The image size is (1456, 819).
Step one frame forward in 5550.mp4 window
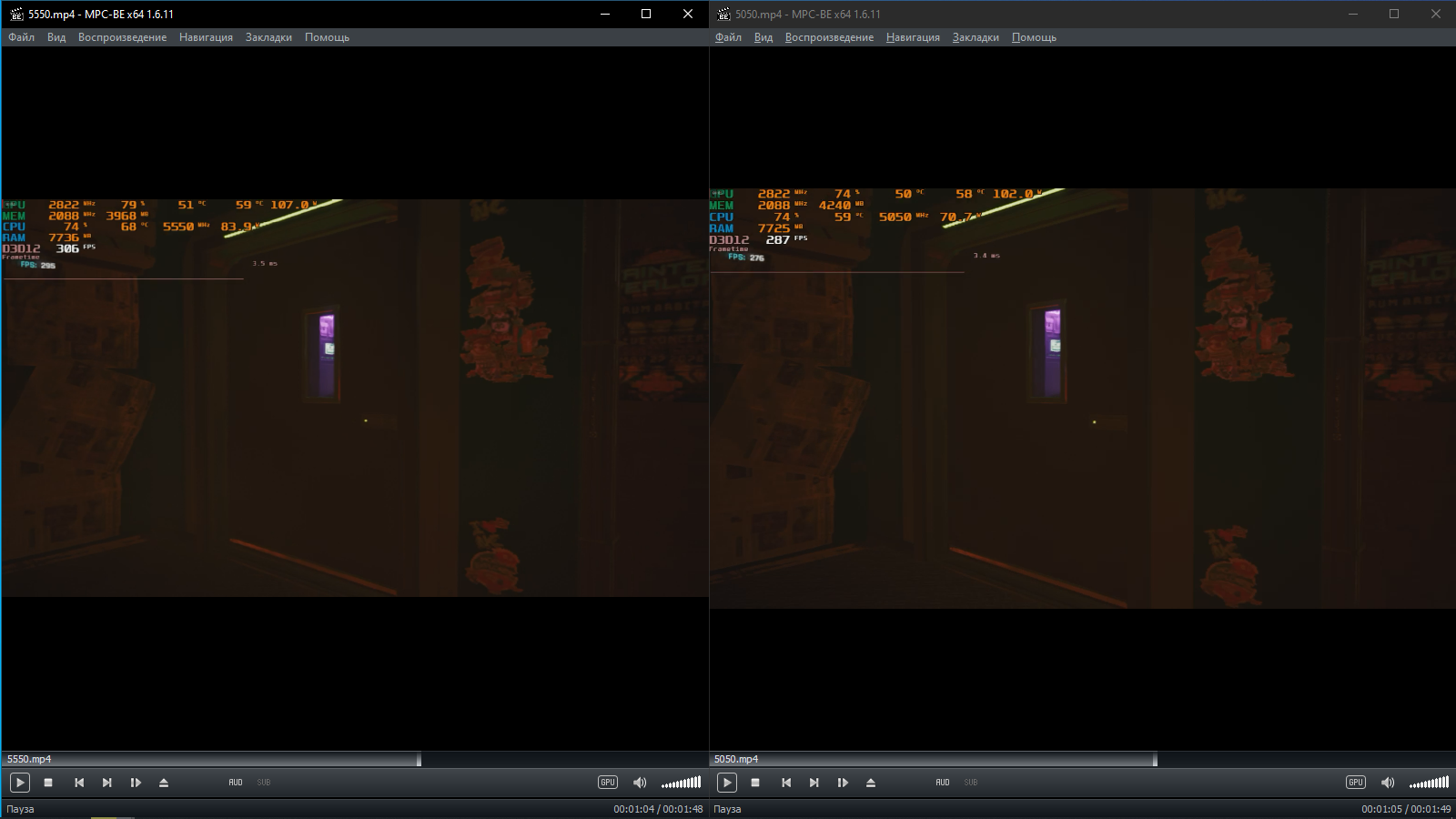click(x=136, y=783)
